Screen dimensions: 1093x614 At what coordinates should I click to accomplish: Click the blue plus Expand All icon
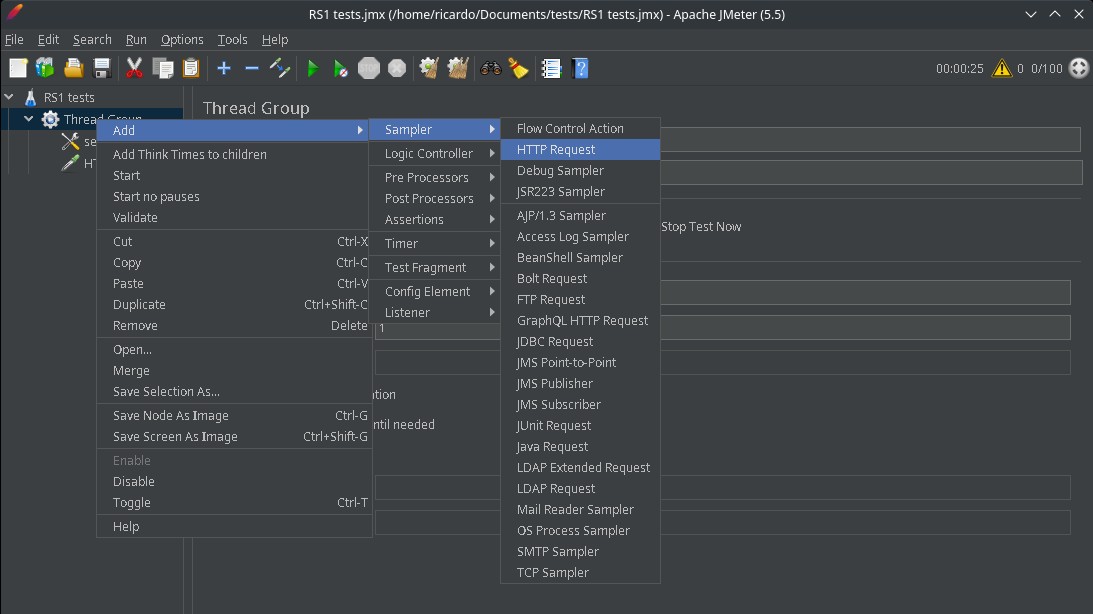224,68
